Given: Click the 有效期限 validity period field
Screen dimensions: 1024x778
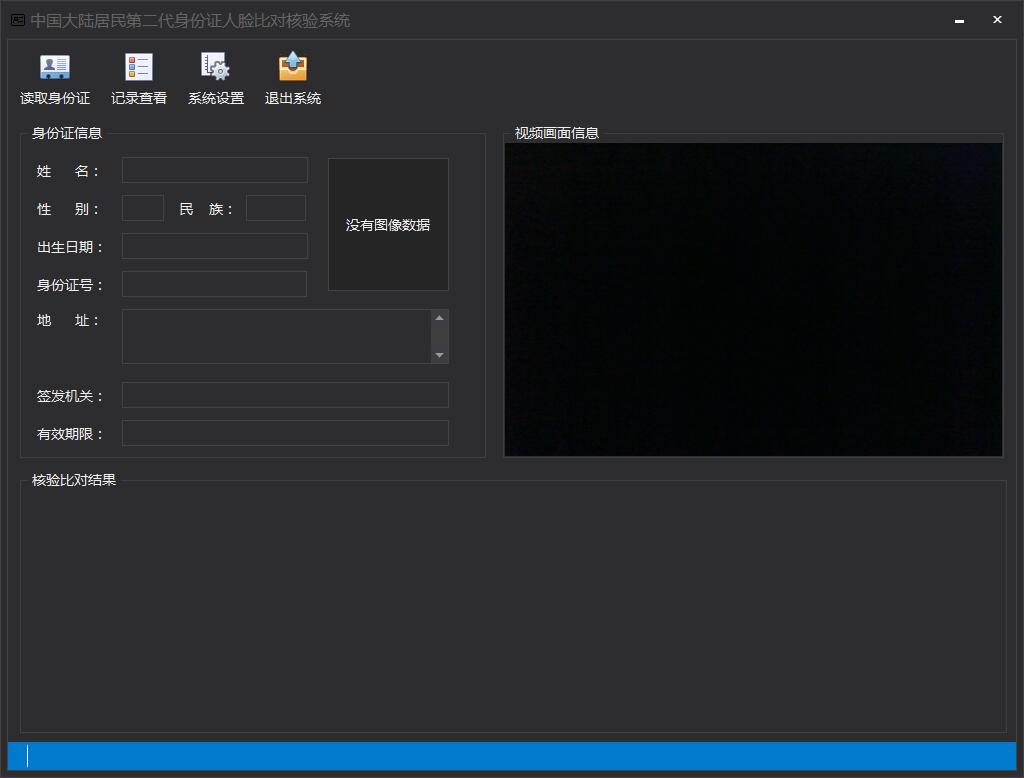Looking at the screenshot, I should (x=285, y=433).
